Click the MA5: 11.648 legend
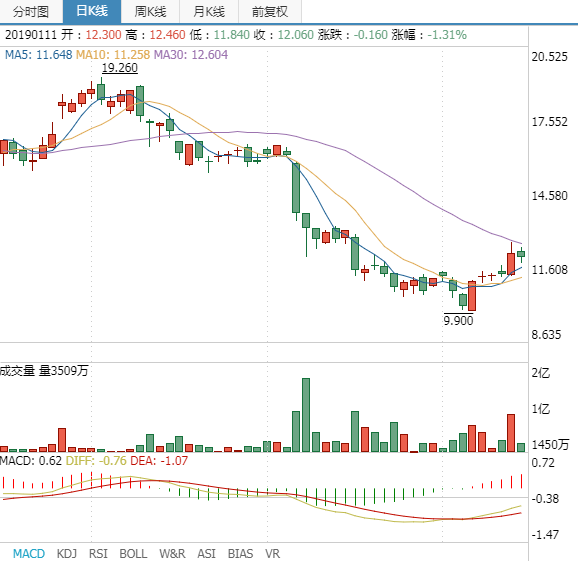The width and height of the screenshot is (578, 561). click(x=38, y=55)
